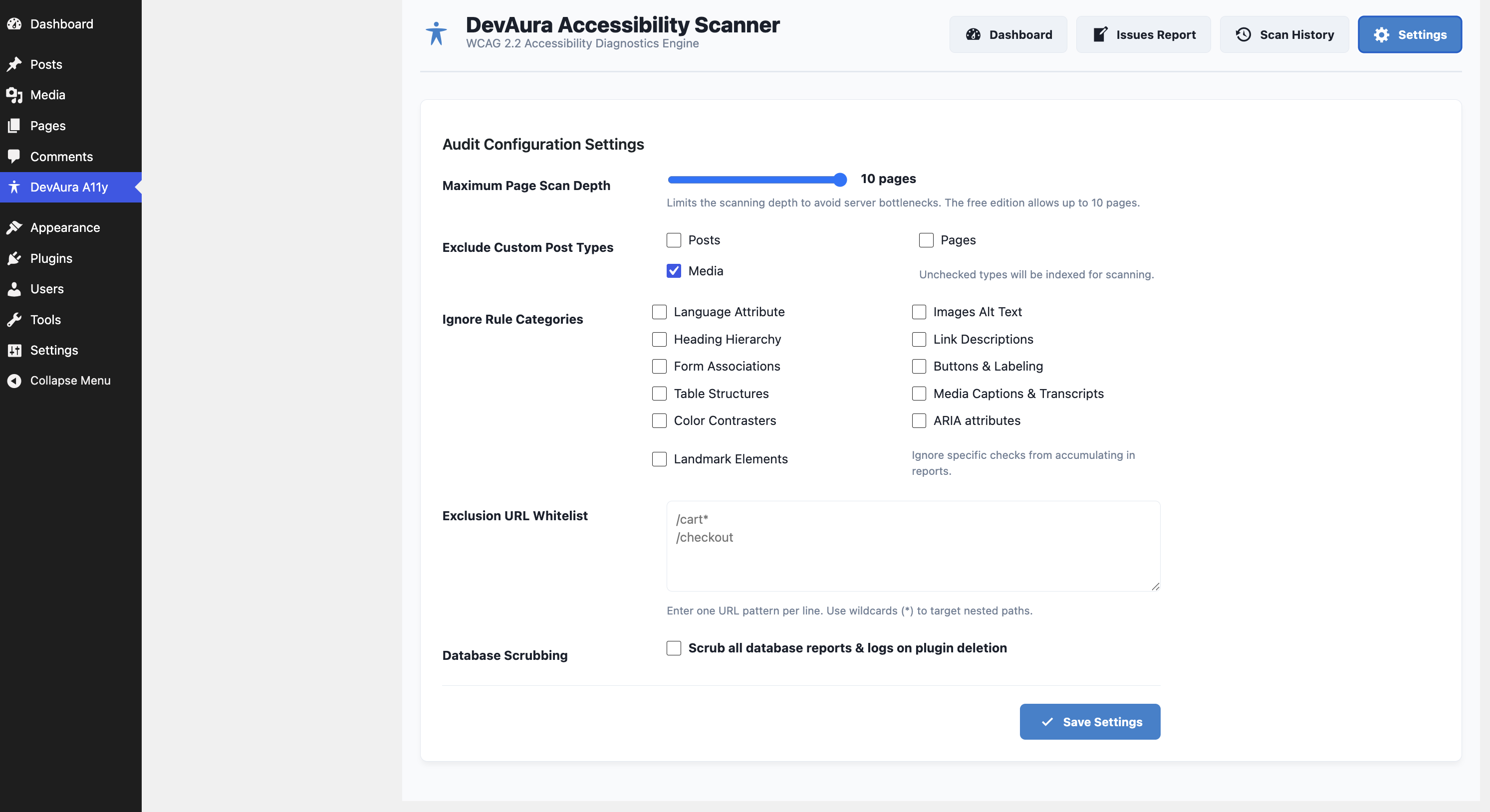Tick Media Captions & Transcripts checkbox
Viewport: 1490px width, 812px height.
click(919, 393)
